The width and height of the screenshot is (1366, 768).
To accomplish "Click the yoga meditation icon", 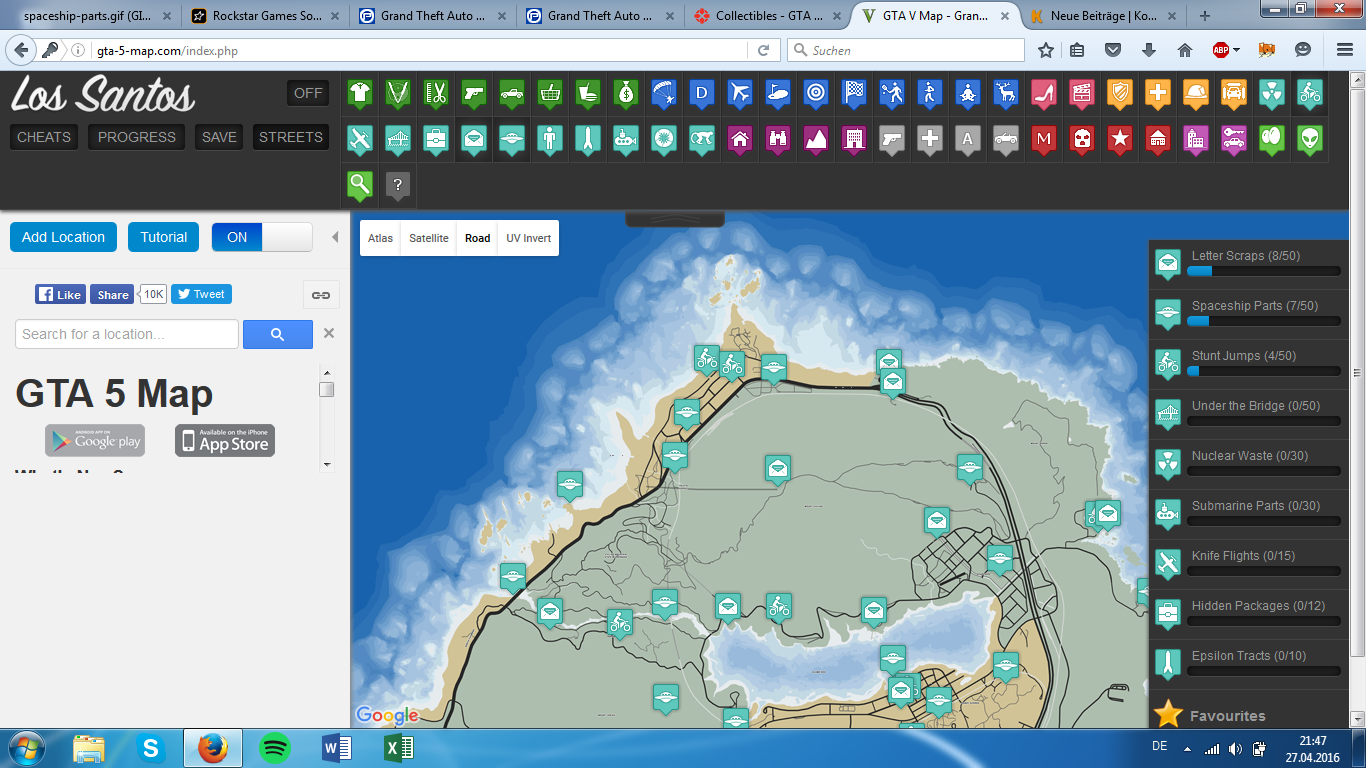I will pyautogui.click(x=967, y=94).
